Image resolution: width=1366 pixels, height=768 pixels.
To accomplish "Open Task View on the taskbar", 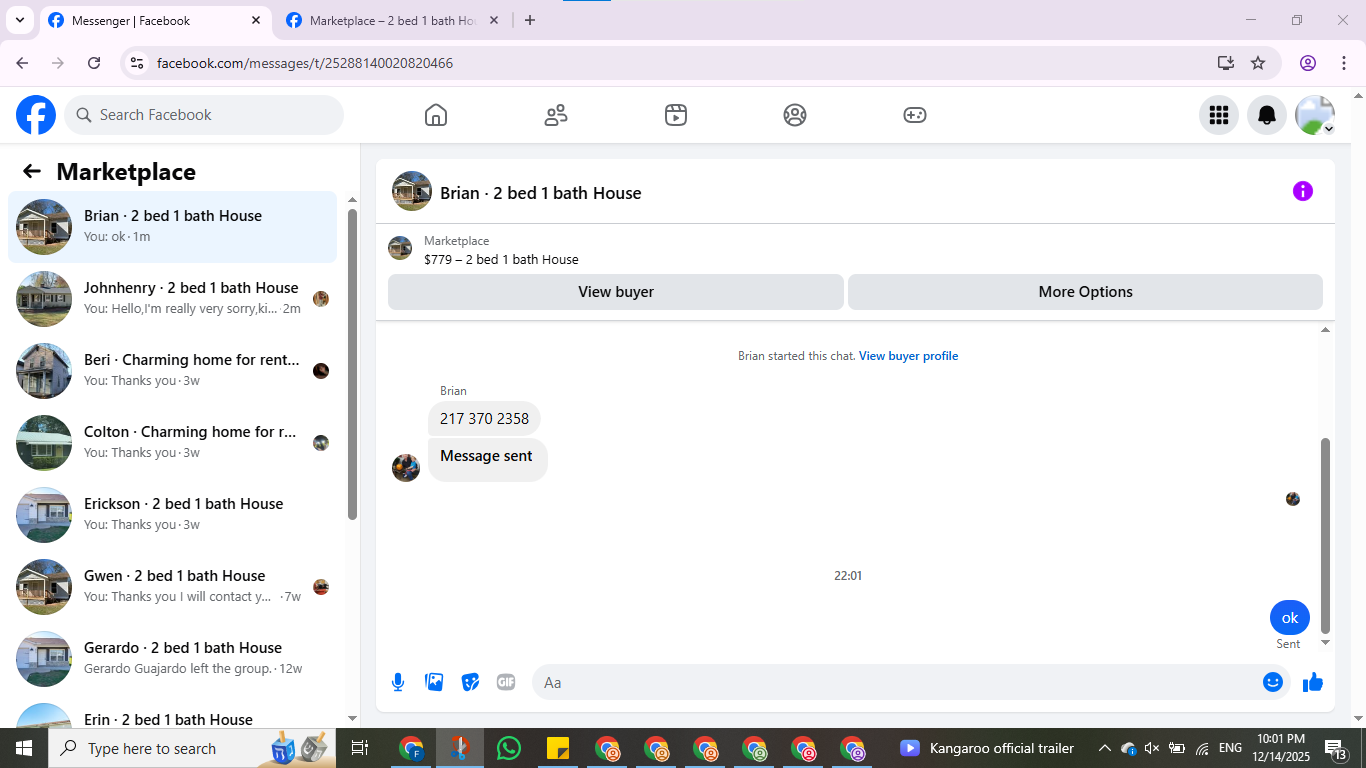I will (360, 748).
